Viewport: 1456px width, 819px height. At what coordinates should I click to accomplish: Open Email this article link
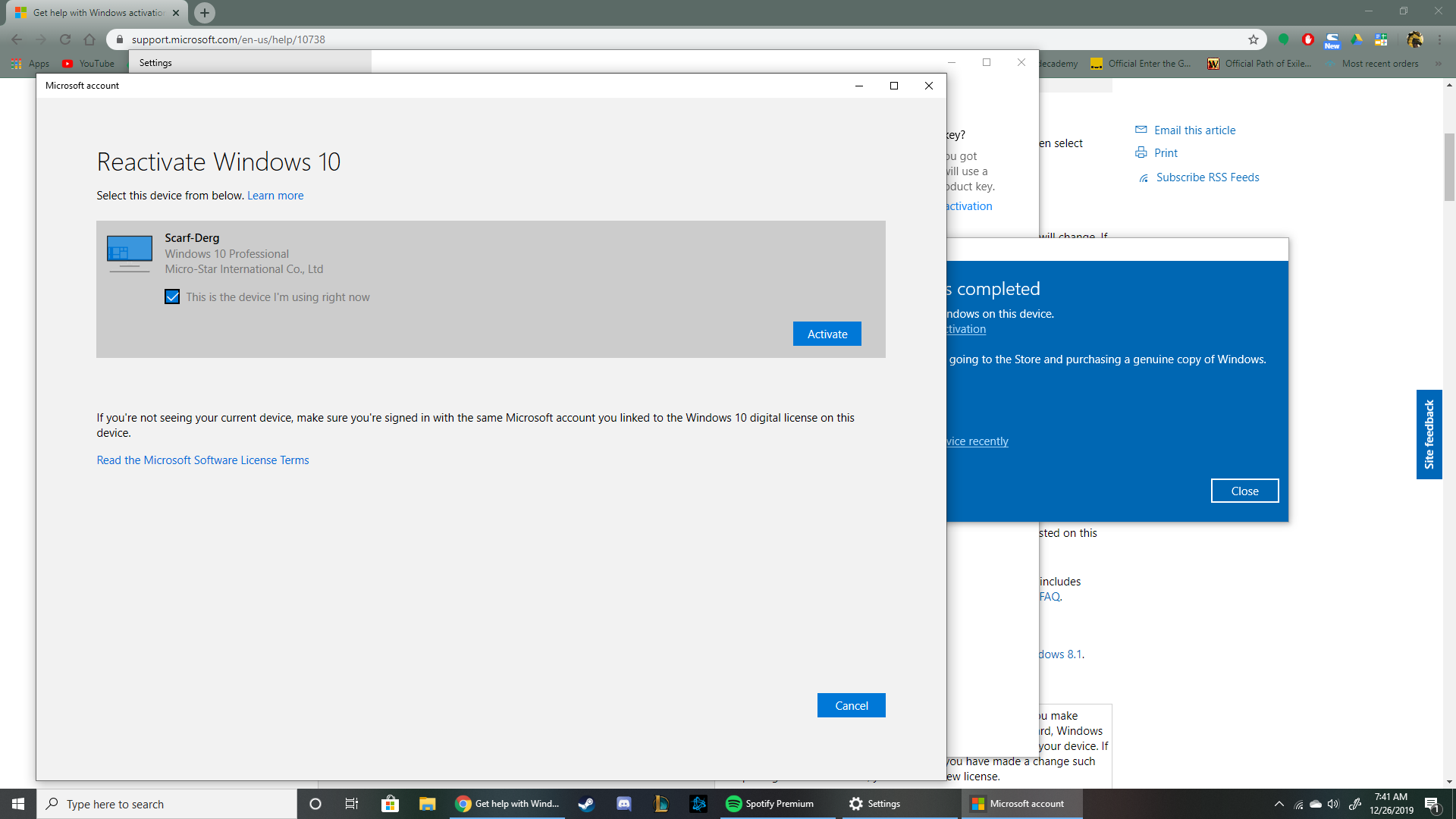tap(1194, 130)
